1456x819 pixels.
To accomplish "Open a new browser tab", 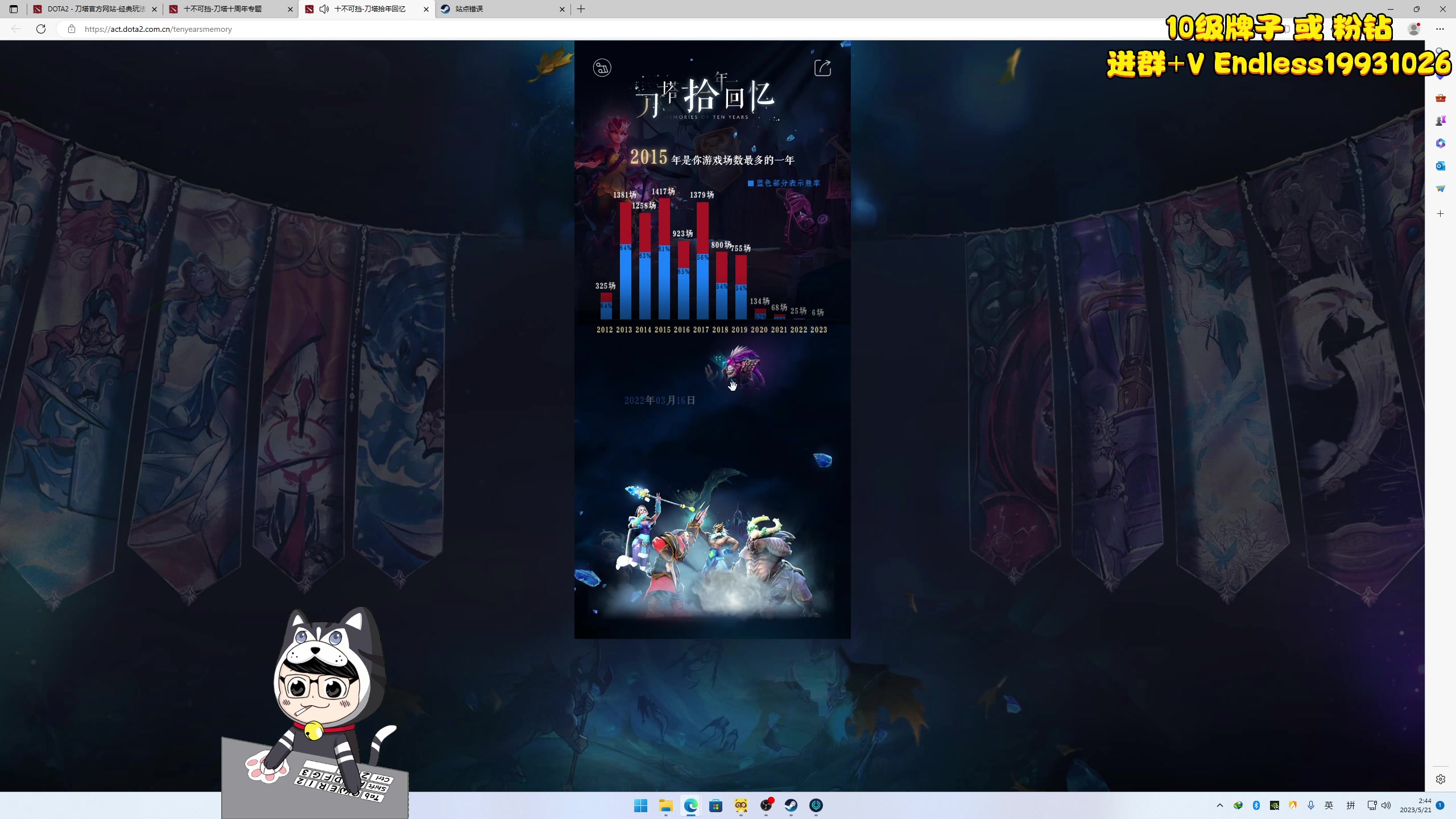I will [581, 9].
